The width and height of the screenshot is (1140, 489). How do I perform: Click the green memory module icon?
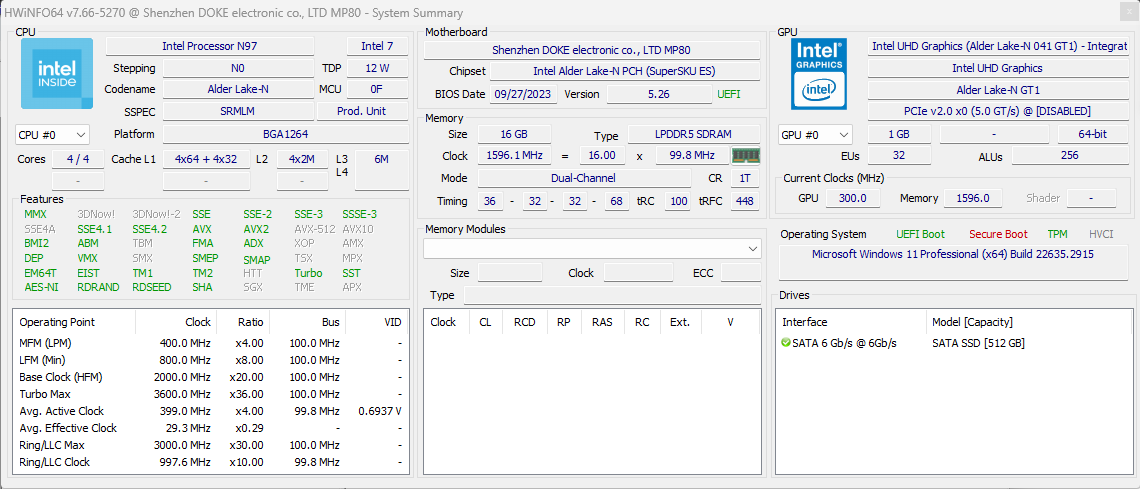pyautogui.click(x=745, y=155)
